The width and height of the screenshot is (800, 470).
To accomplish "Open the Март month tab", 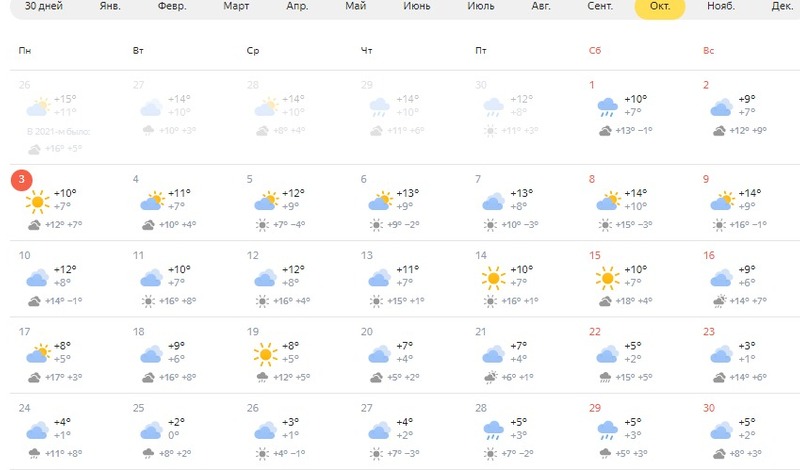I will [237, 6].
